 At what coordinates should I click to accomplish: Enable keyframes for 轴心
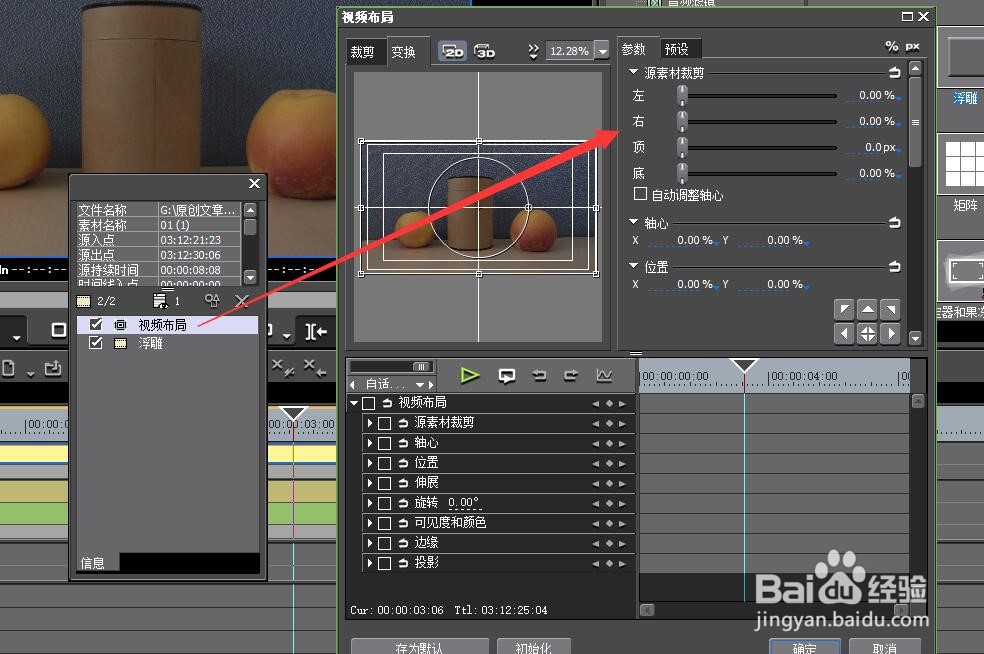[385, 444]
